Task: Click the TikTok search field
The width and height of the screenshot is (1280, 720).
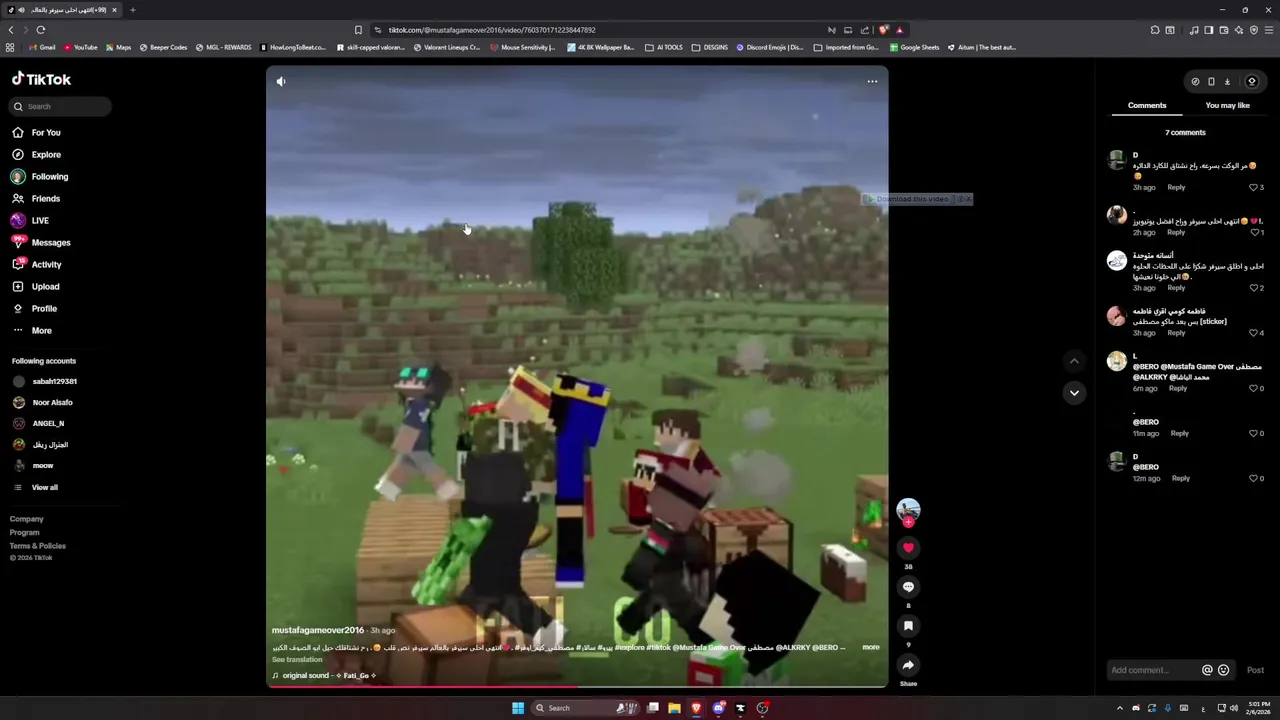Action: tap(61, 106)
